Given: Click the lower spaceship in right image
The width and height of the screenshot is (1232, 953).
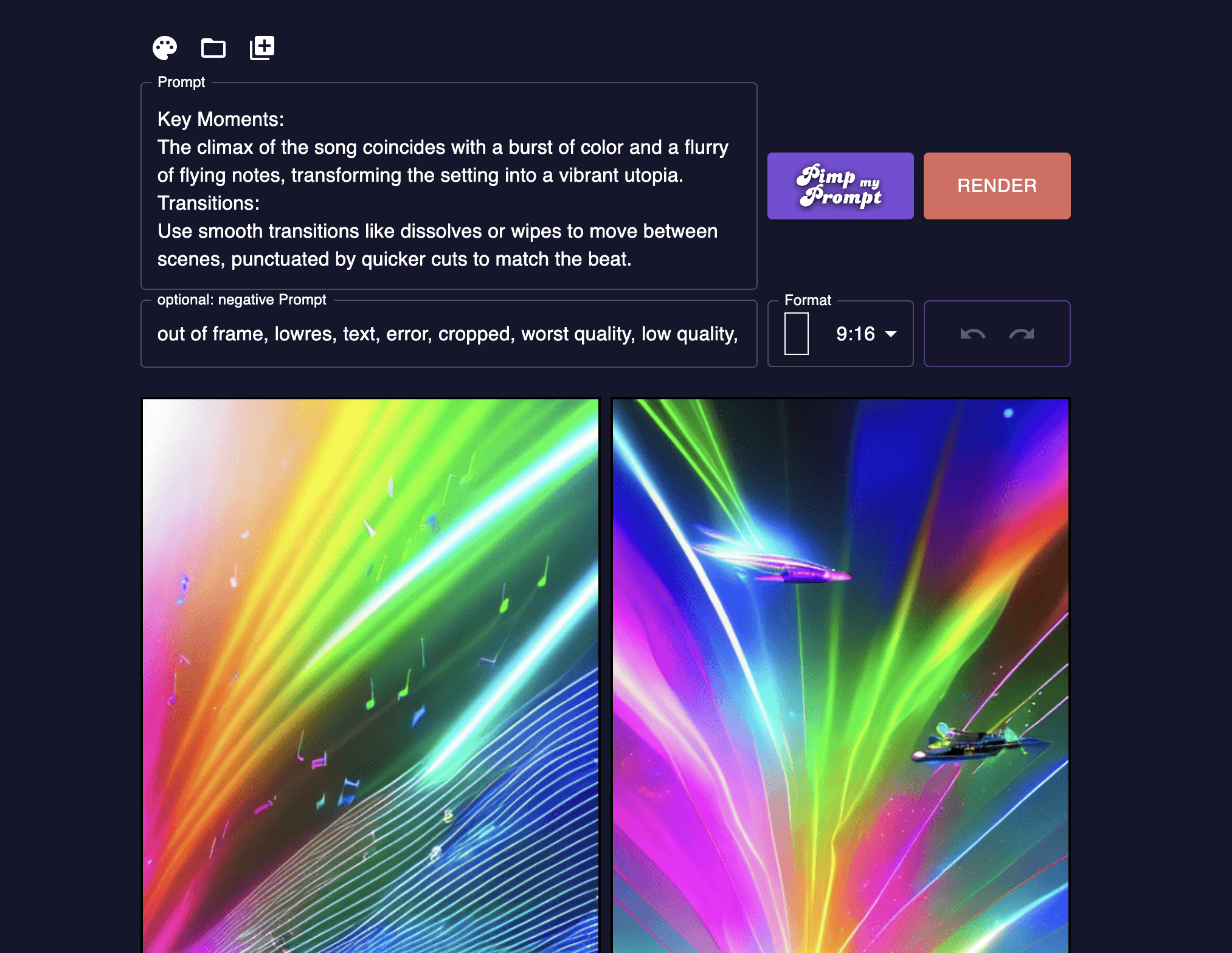Looking at the screenshot, I should [979, 743].
